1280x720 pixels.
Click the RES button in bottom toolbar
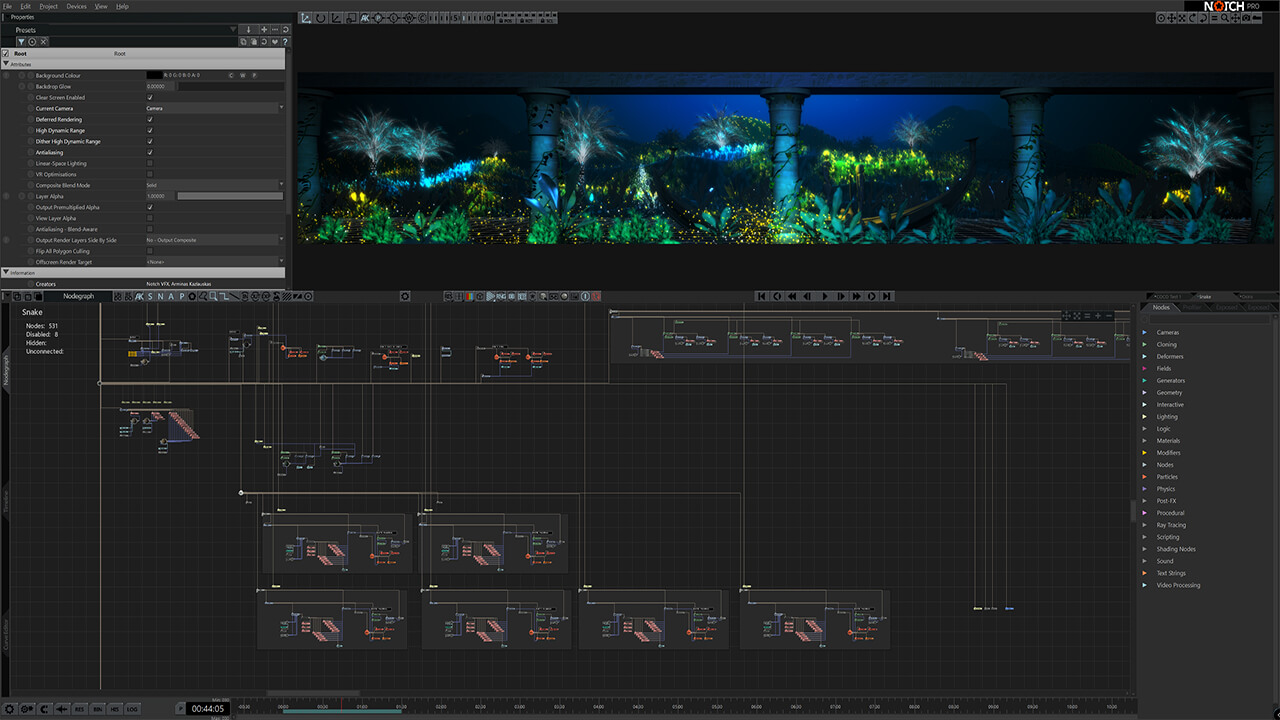point(80,709)
